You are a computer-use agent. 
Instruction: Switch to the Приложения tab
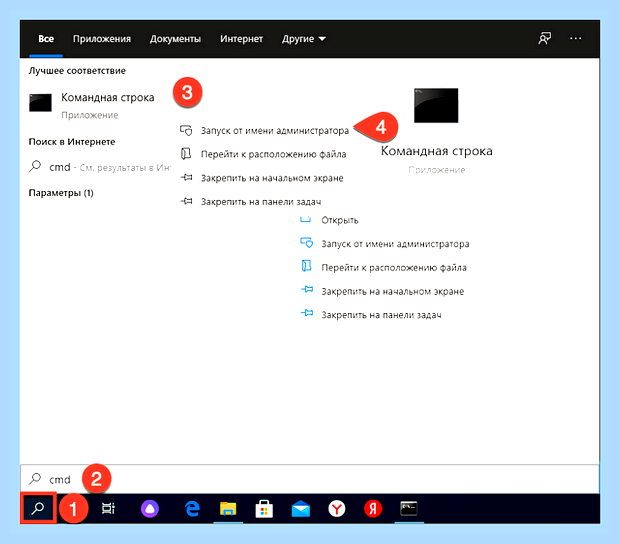point(102,39)
